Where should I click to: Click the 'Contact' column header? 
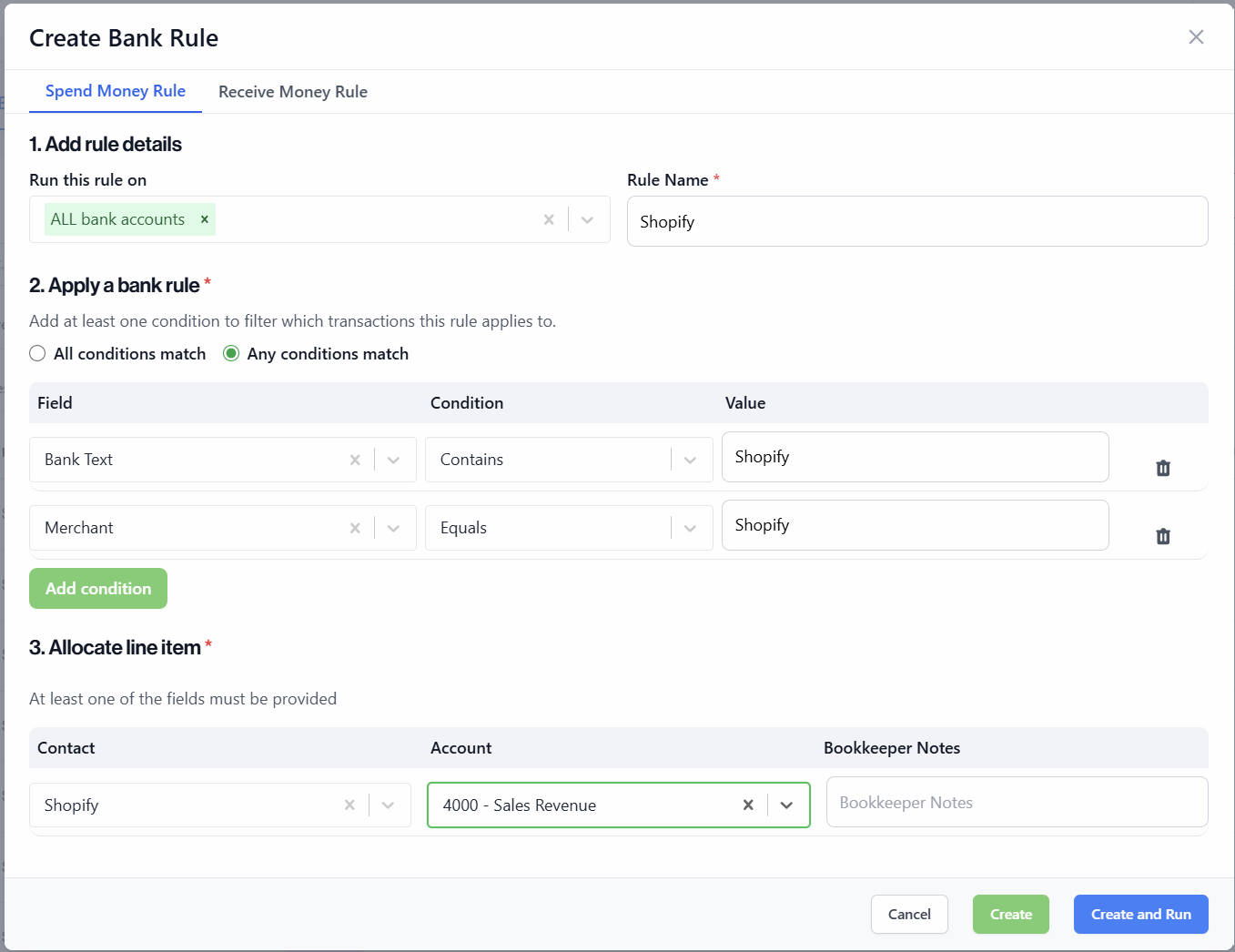coord(66,747)
